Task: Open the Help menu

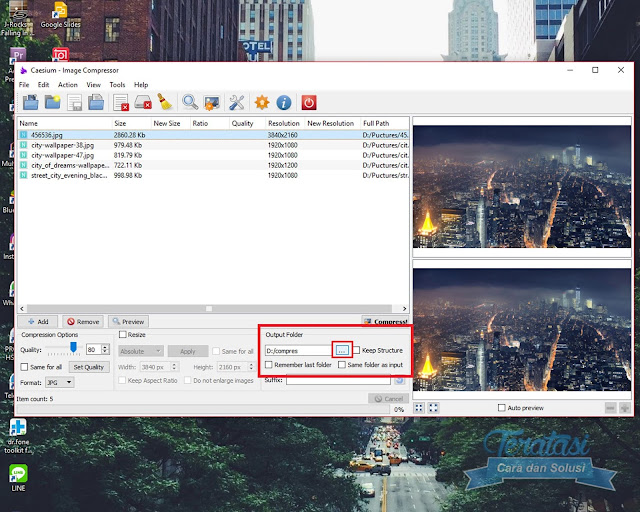Action: tap(141, 85)
